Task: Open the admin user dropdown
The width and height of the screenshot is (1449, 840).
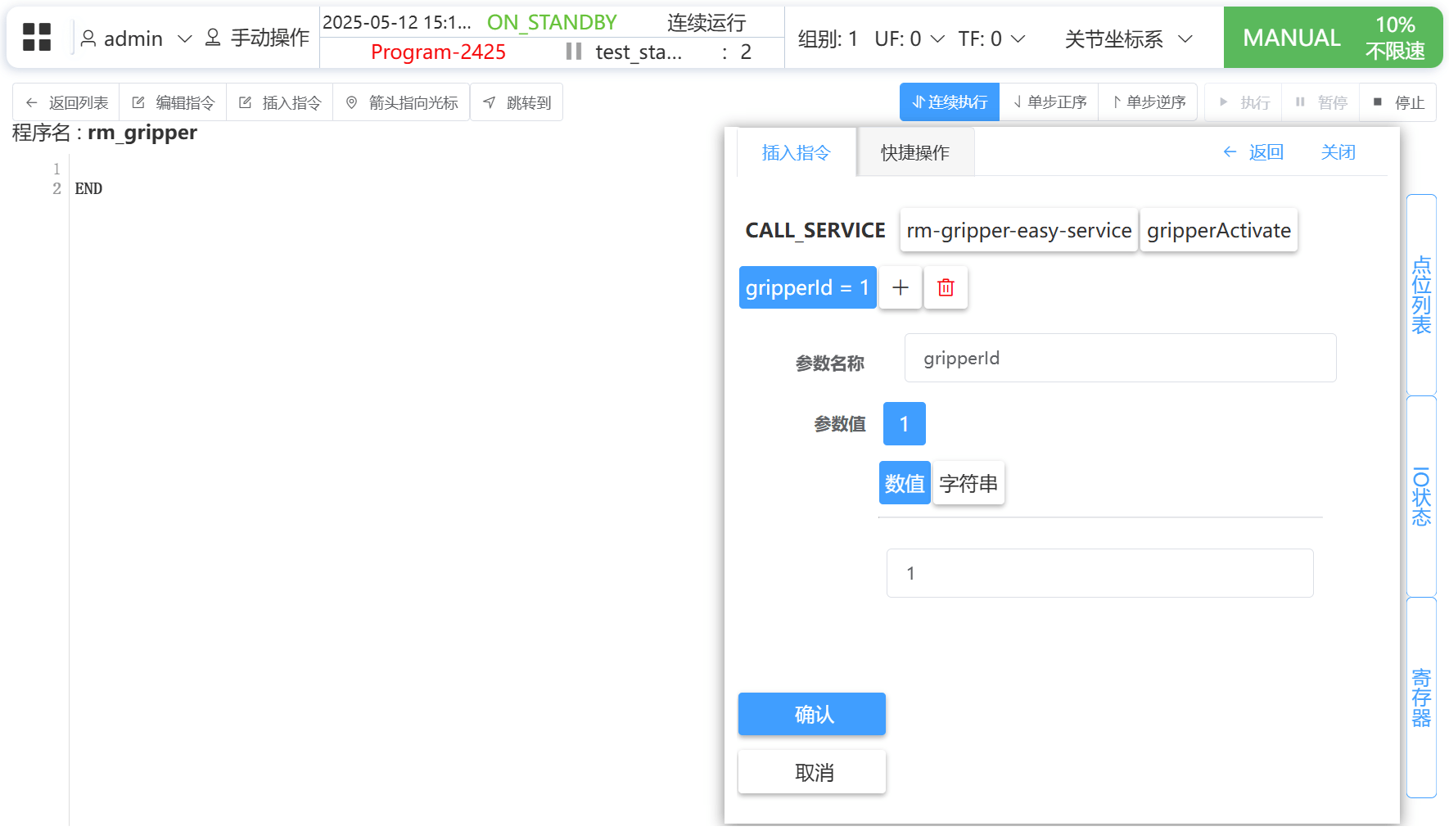Action: tap(135, 38)
